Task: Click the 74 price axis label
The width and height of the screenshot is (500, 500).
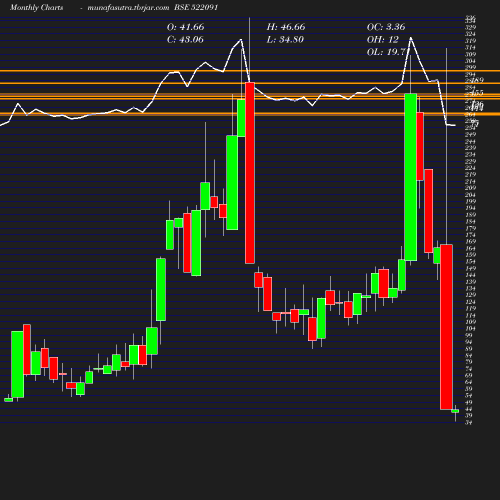Action: [469, 369]
